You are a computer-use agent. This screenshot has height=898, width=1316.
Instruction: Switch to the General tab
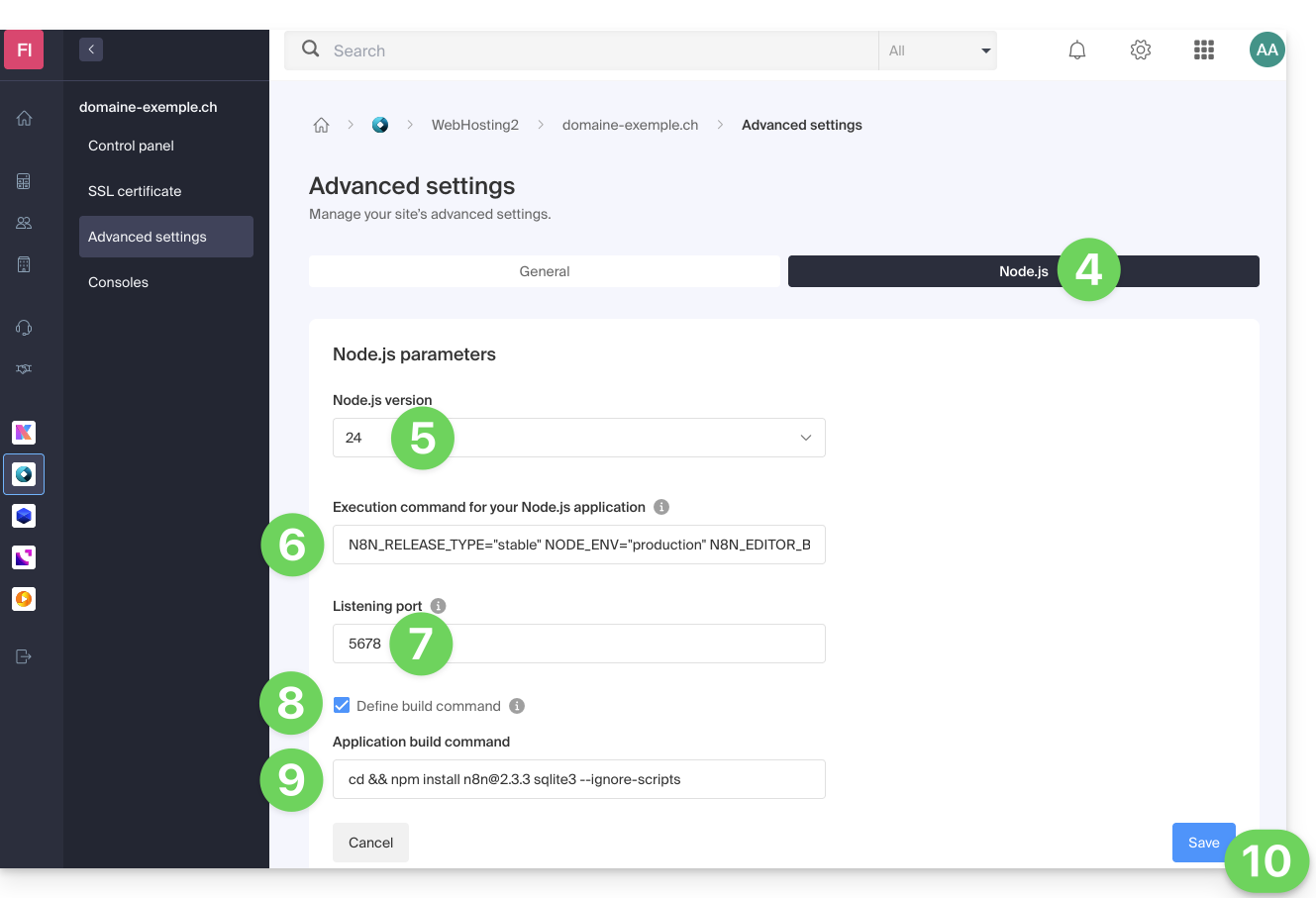(545, 271)
